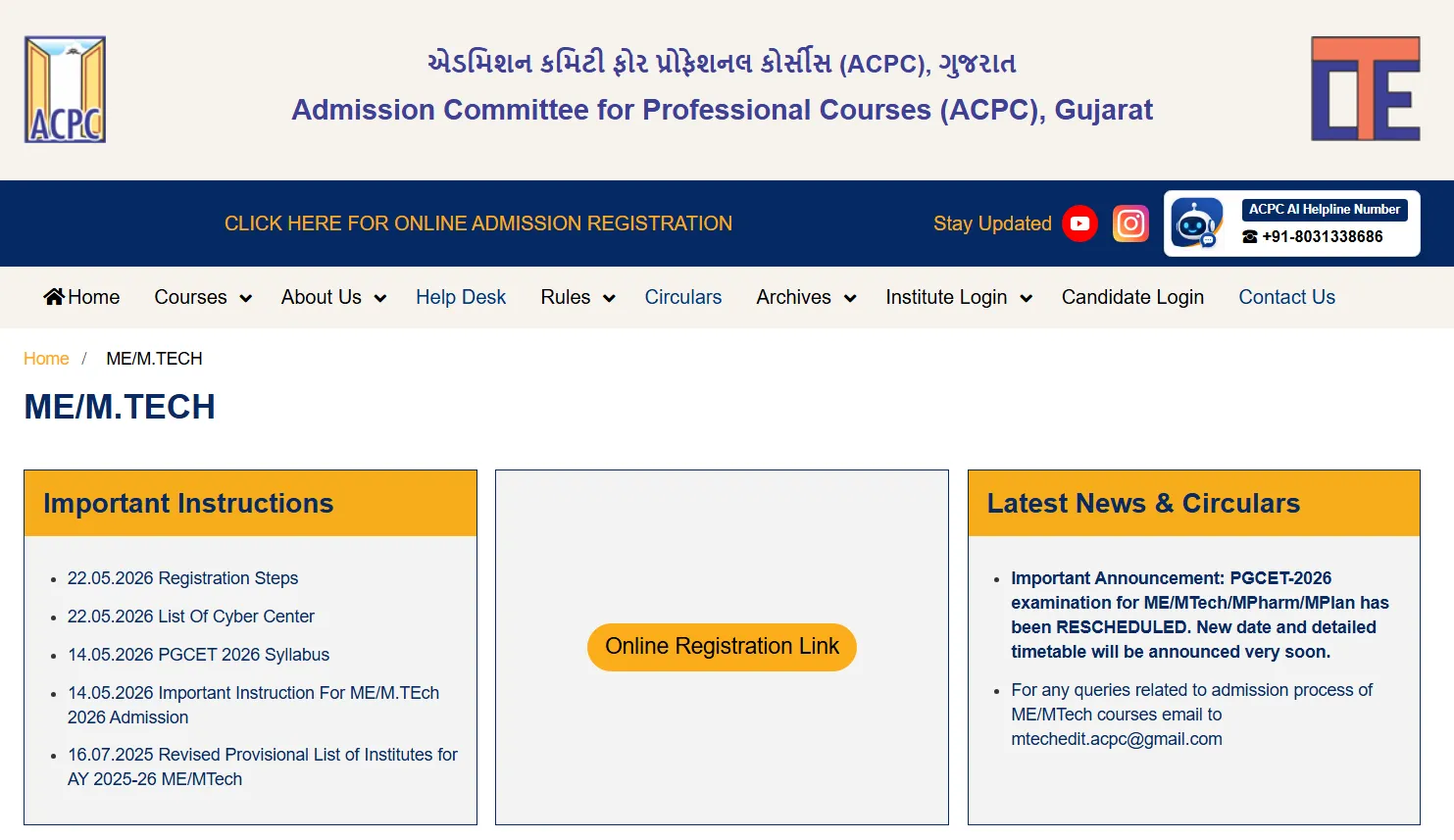Viewport: 1454px width, 840px height.
Task: Click the ACPC logo in the header
Action: 65,90
